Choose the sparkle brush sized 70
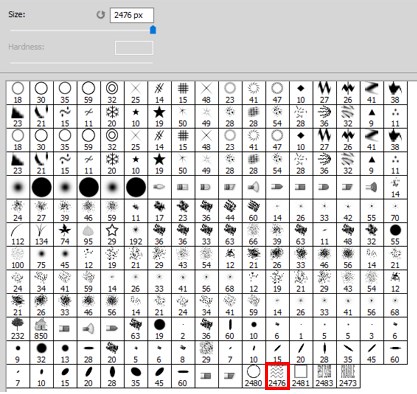This screenshot has width=417, height=394. pos(395,211)
